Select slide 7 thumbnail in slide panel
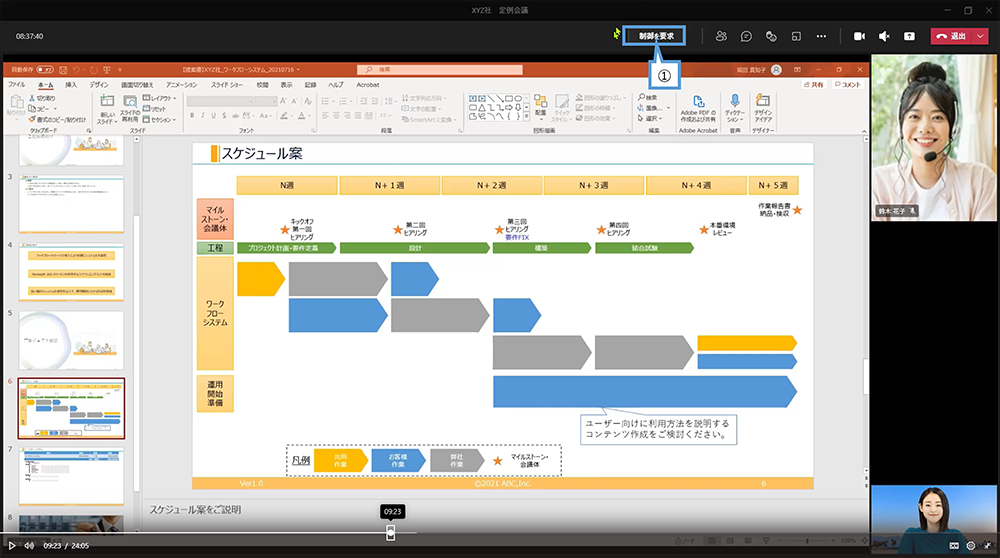 point(71,476)
